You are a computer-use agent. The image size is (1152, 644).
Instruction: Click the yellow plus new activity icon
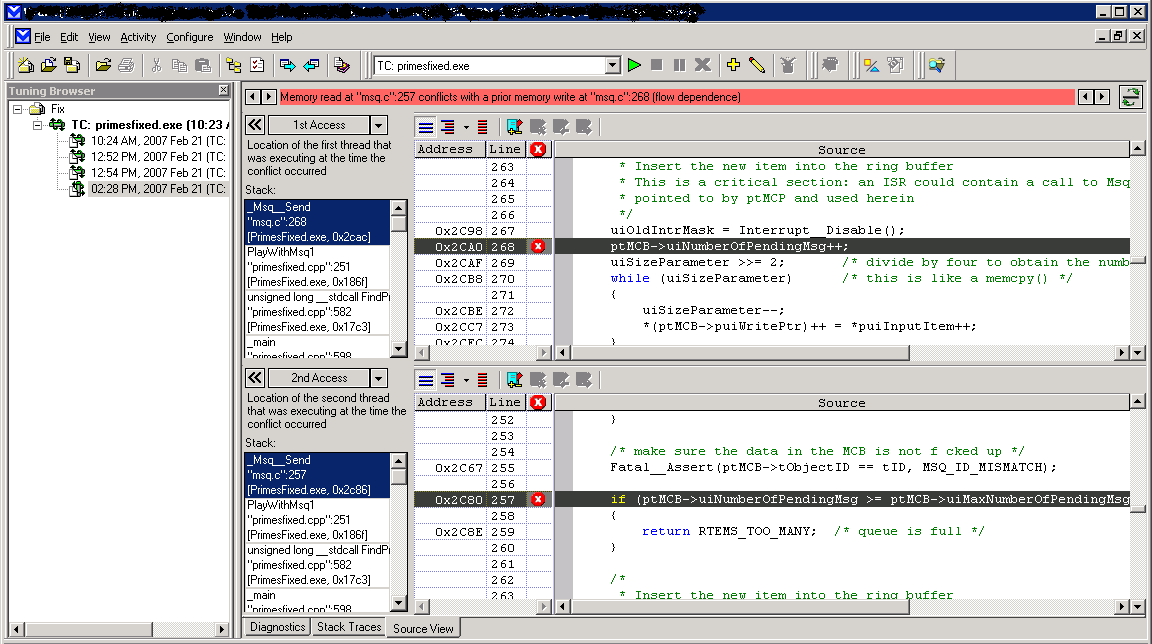733,65
